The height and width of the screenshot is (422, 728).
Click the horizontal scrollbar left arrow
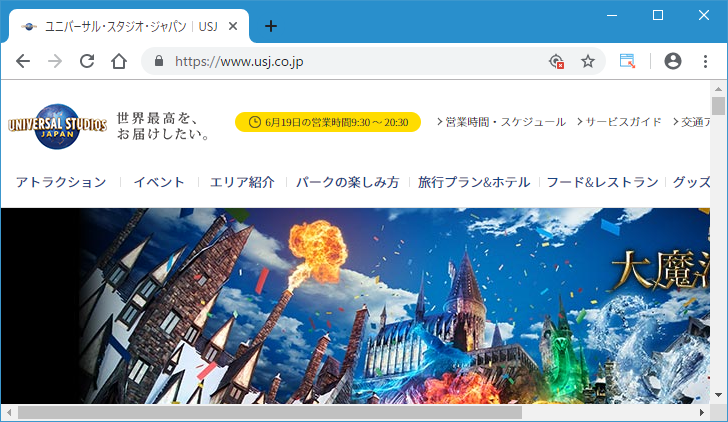point(9,412)
